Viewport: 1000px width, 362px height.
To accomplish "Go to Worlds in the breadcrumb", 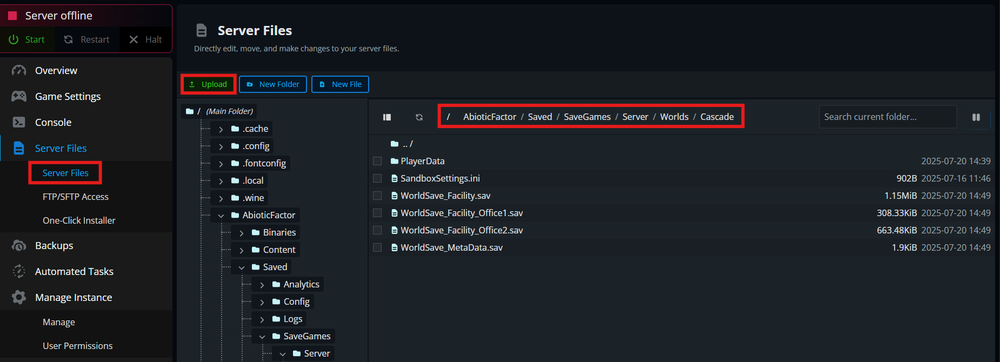I will pyautogui.click(x=674, y=117).
